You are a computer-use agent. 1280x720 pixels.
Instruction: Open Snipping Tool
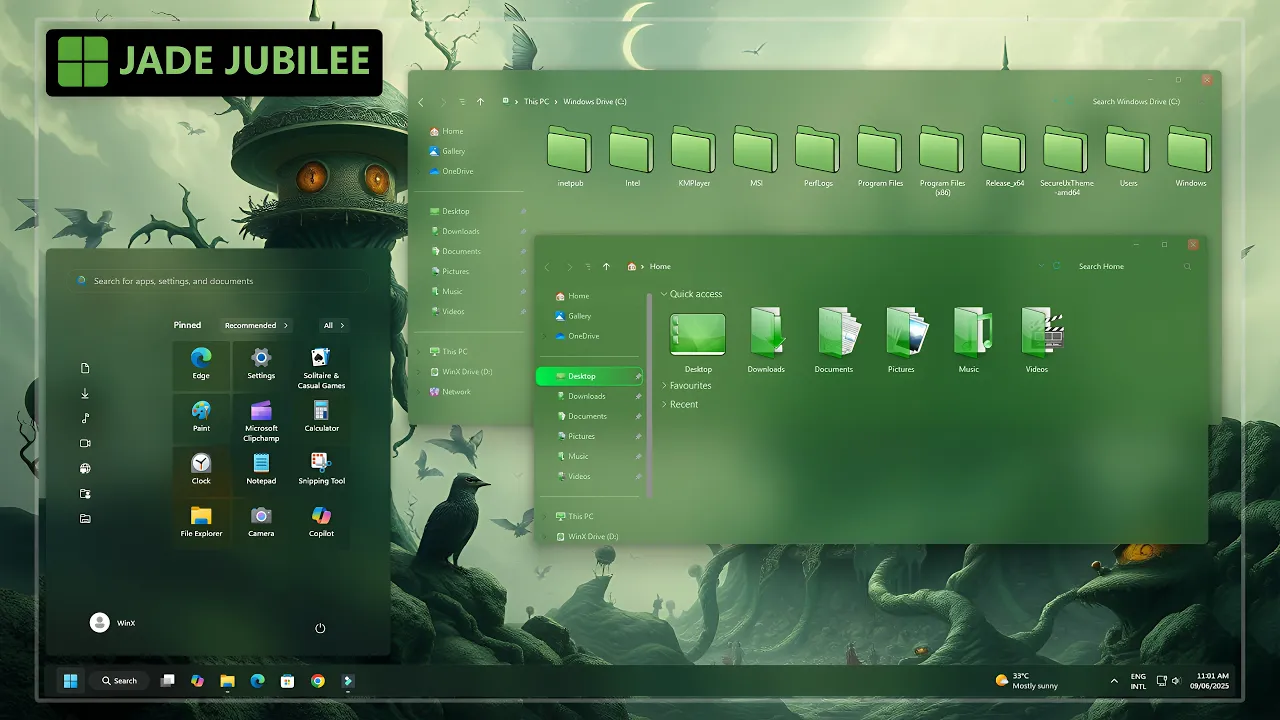tap(321, 469)
